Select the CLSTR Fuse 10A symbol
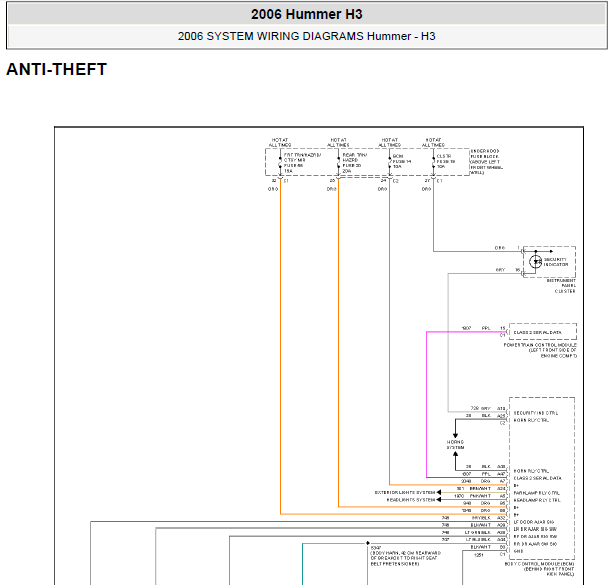 (434, 160)
